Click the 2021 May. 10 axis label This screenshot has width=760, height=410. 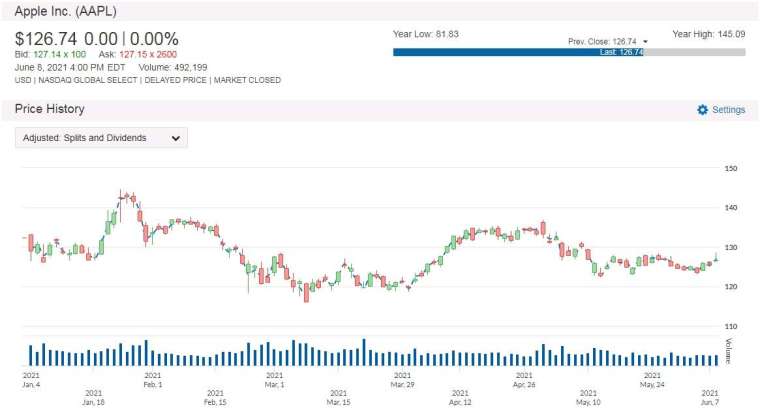(x=588, y=397)
